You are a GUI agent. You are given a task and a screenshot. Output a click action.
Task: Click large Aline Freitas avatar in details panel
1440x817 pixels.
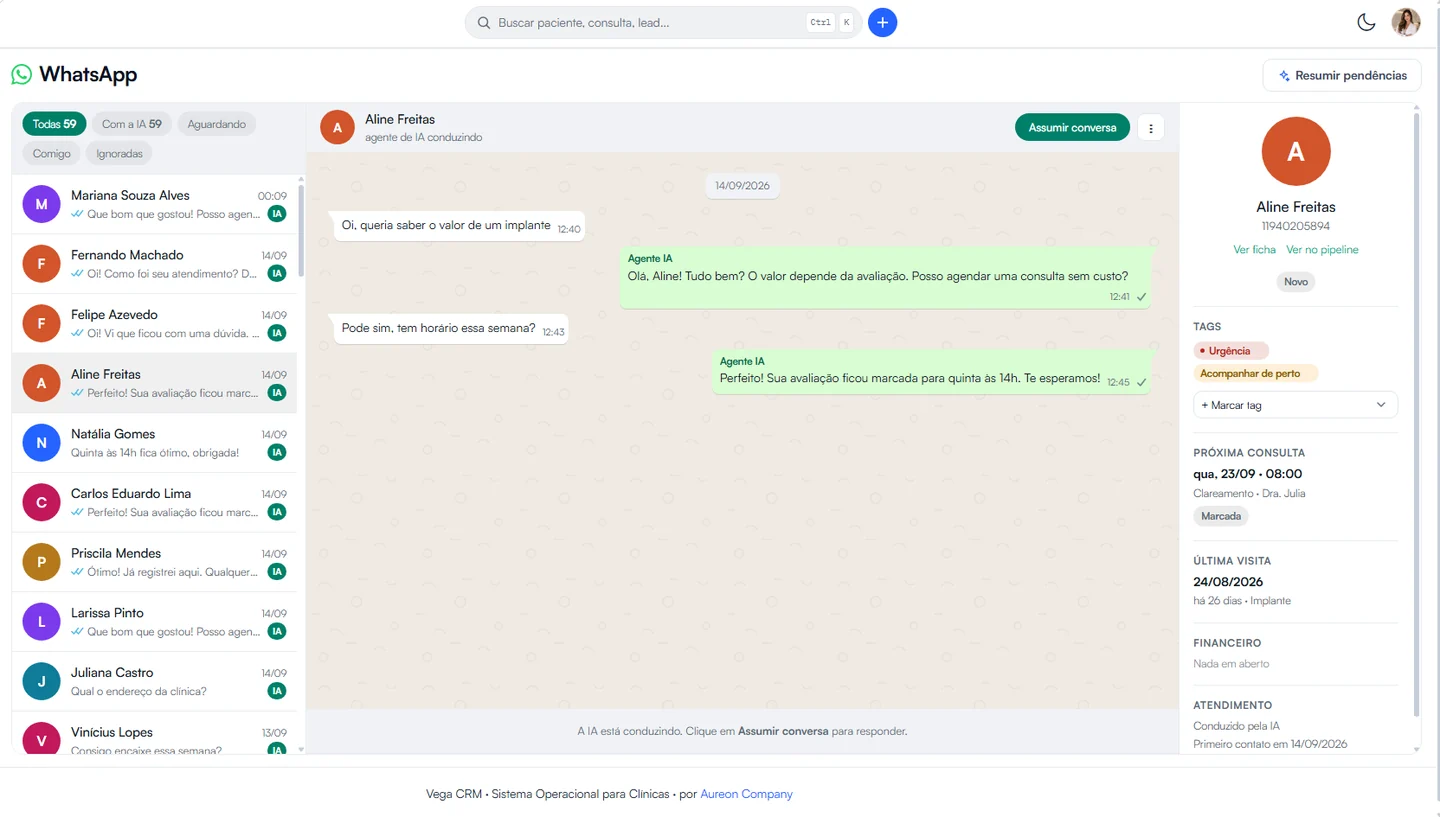1296,151
